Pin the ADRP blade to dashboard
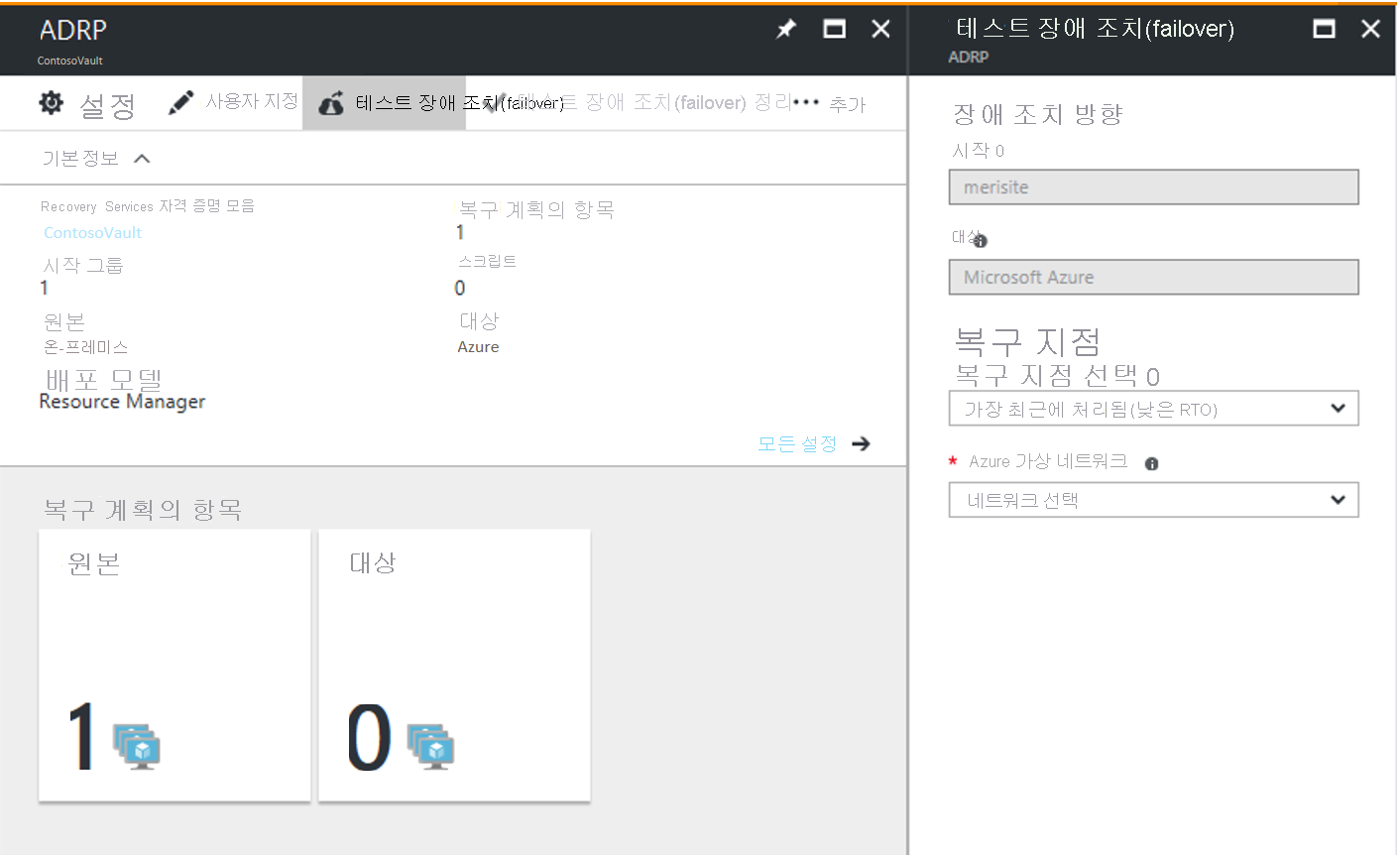Image resolution: width=1400 pixels, height=861 pixels. (786, 29)
